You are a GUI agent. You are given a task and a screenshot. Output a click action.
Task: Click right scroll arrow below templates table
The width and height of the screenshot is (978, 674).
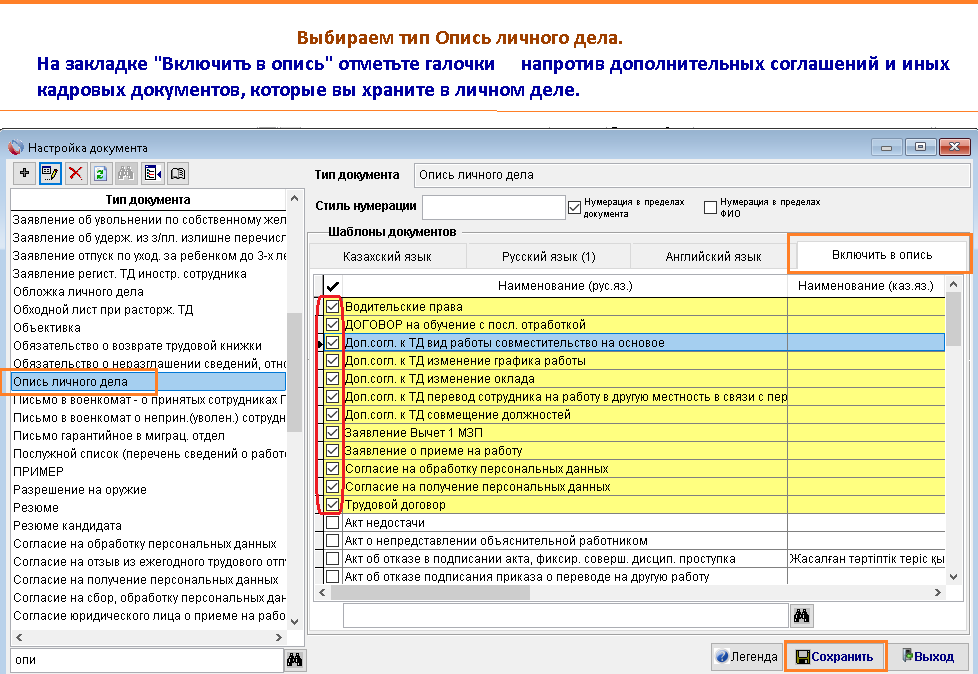click(937, 592)
